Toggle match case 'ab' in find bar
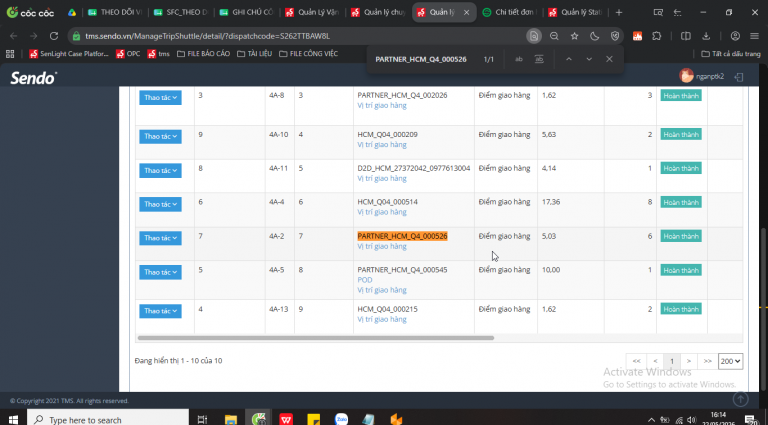 tap(519, 59)
